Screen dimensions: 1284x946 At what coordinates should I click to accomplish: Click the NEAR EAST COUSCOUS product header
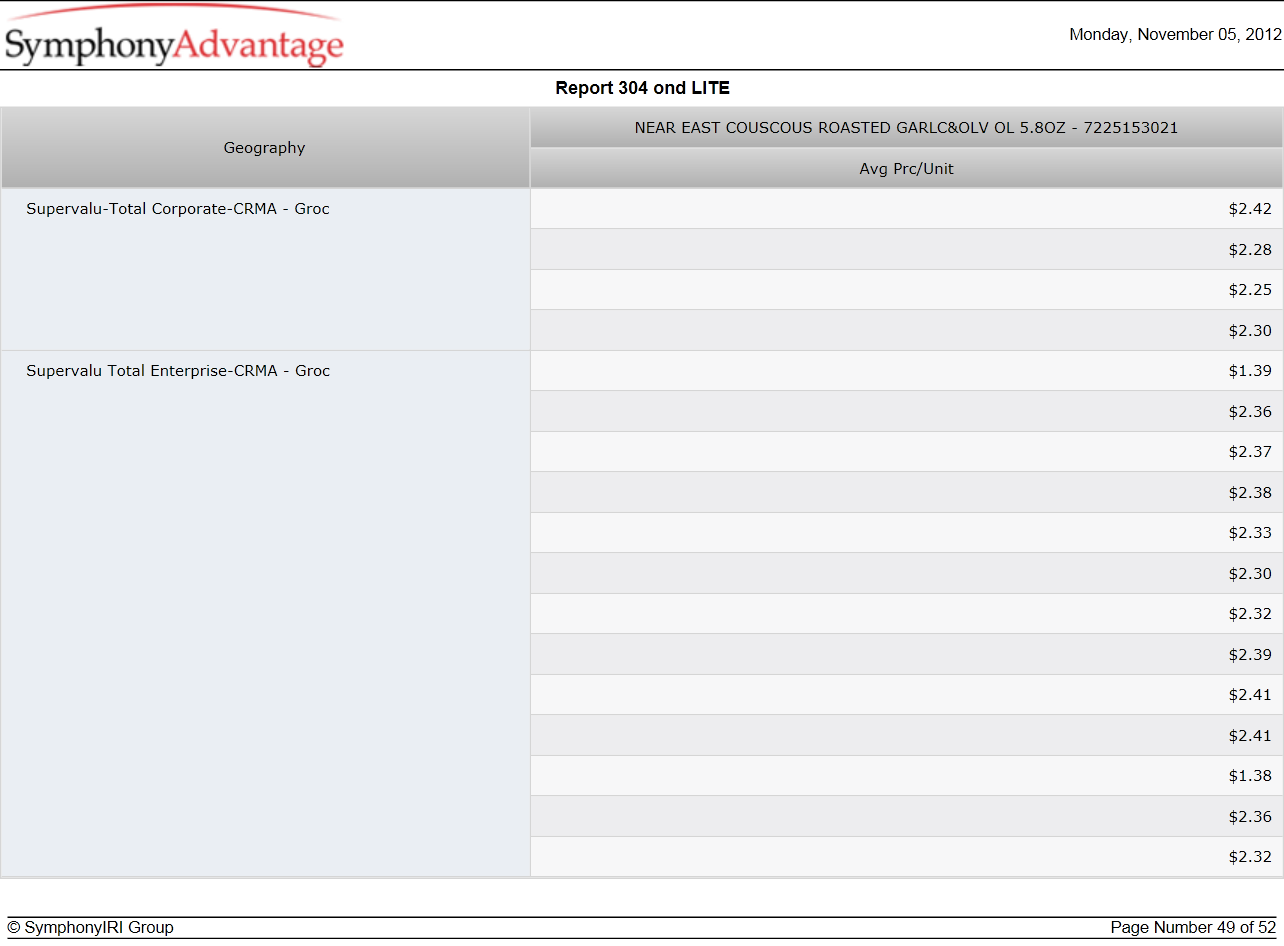906,128
